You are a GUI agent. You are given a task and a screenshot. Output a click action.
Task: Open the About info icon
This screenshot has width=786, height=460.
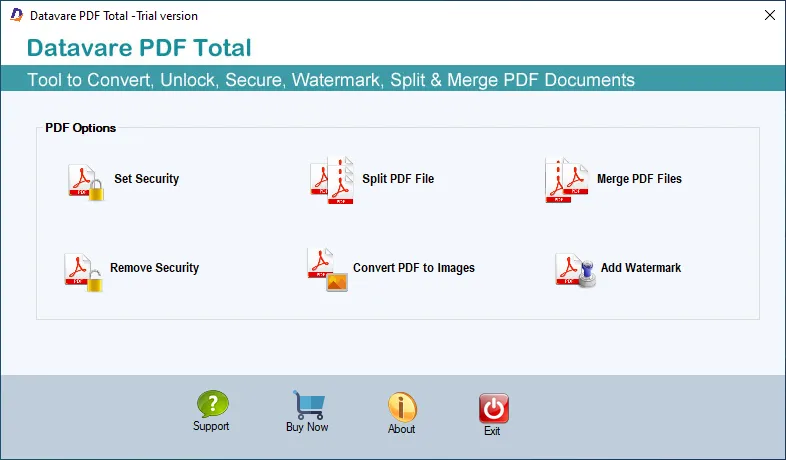coord(402,406)
